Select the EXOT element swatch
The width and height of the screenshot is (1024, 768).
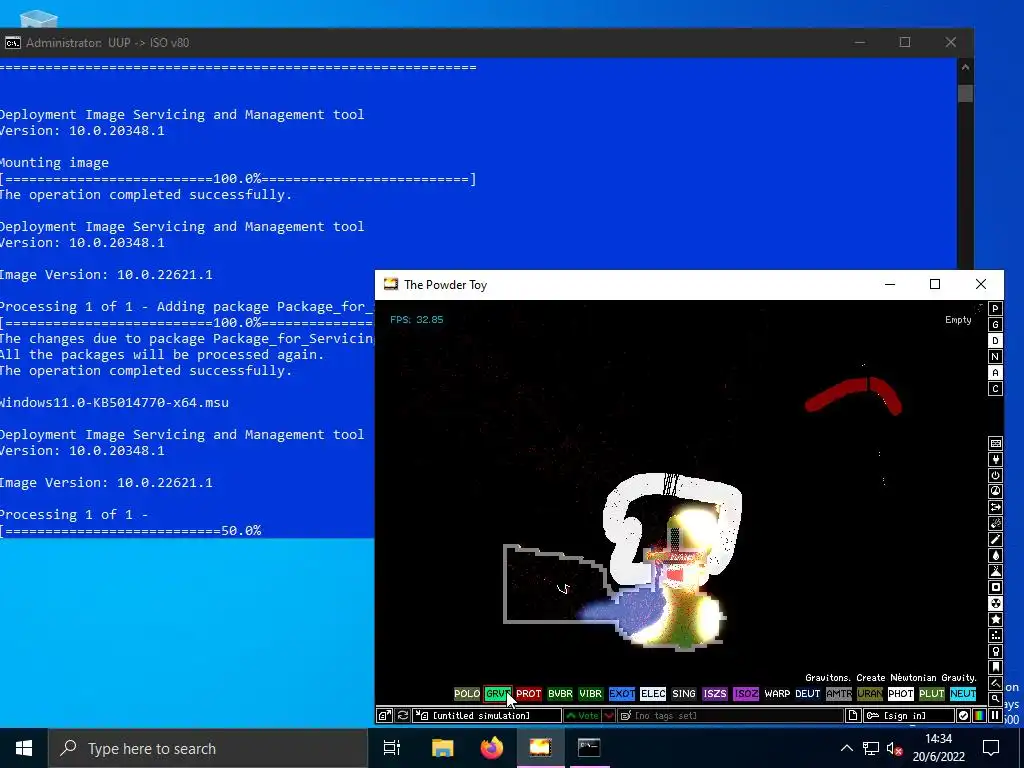[x=622, y=694]
